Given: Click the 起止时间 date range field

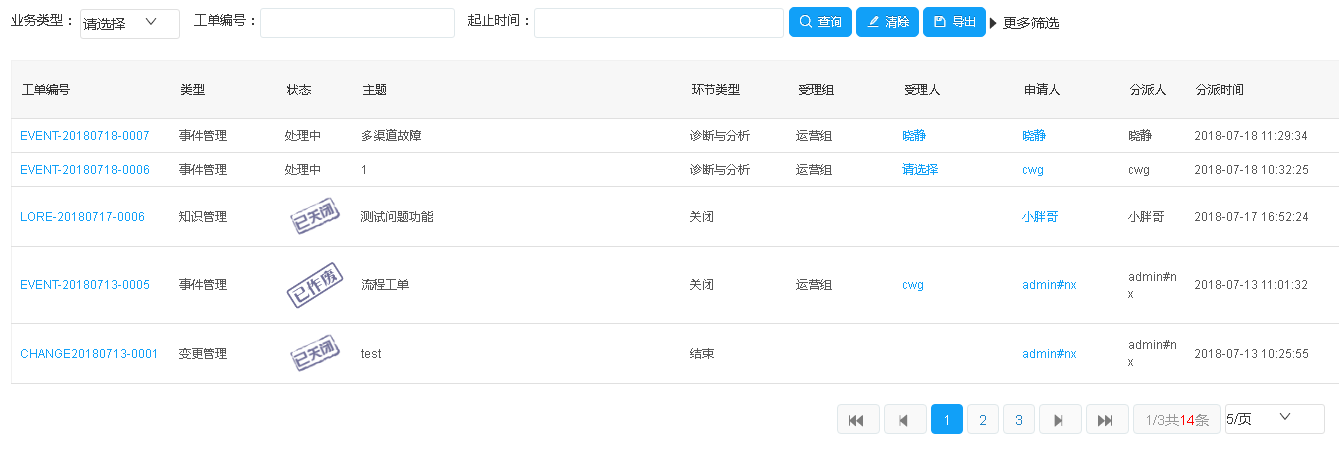Looking at the screenshot, I should click(x=658, y=24).
